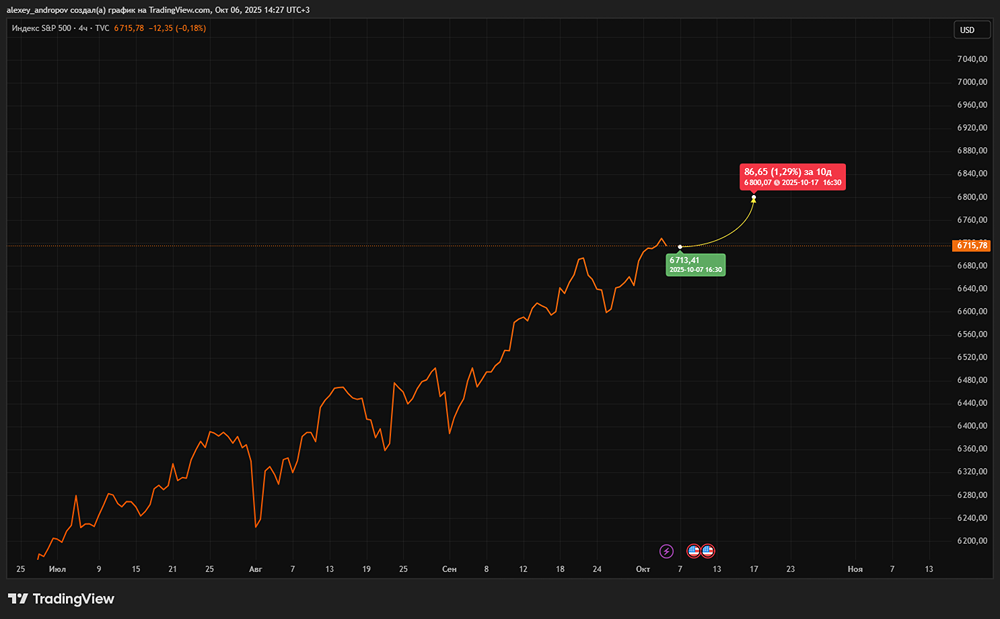This screenshot has height=619, width=1000.
Task: Select the Ноя label on the time axis
Action: click(x=855, y=567)
